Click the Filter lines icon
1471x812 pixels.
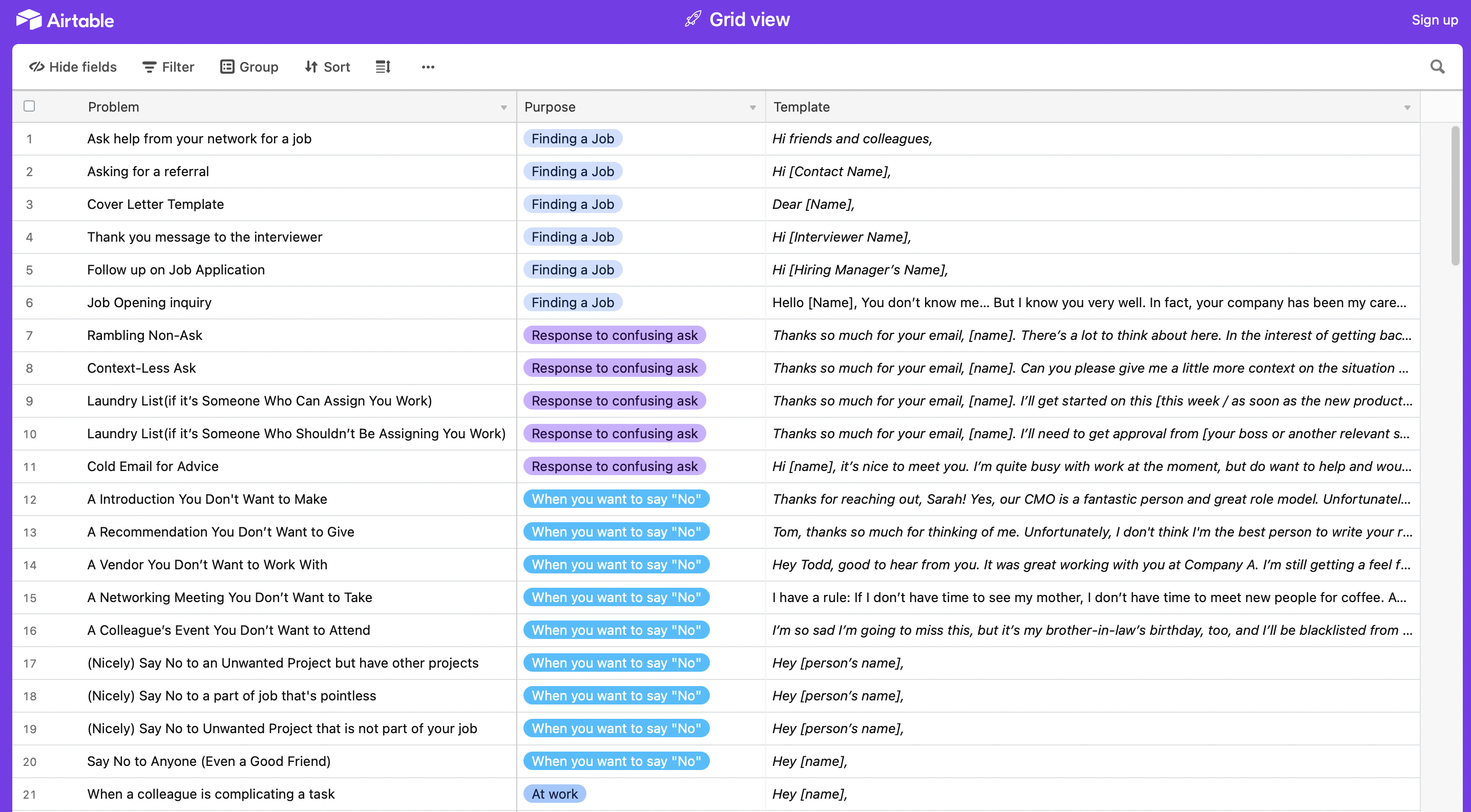(149, 67)
